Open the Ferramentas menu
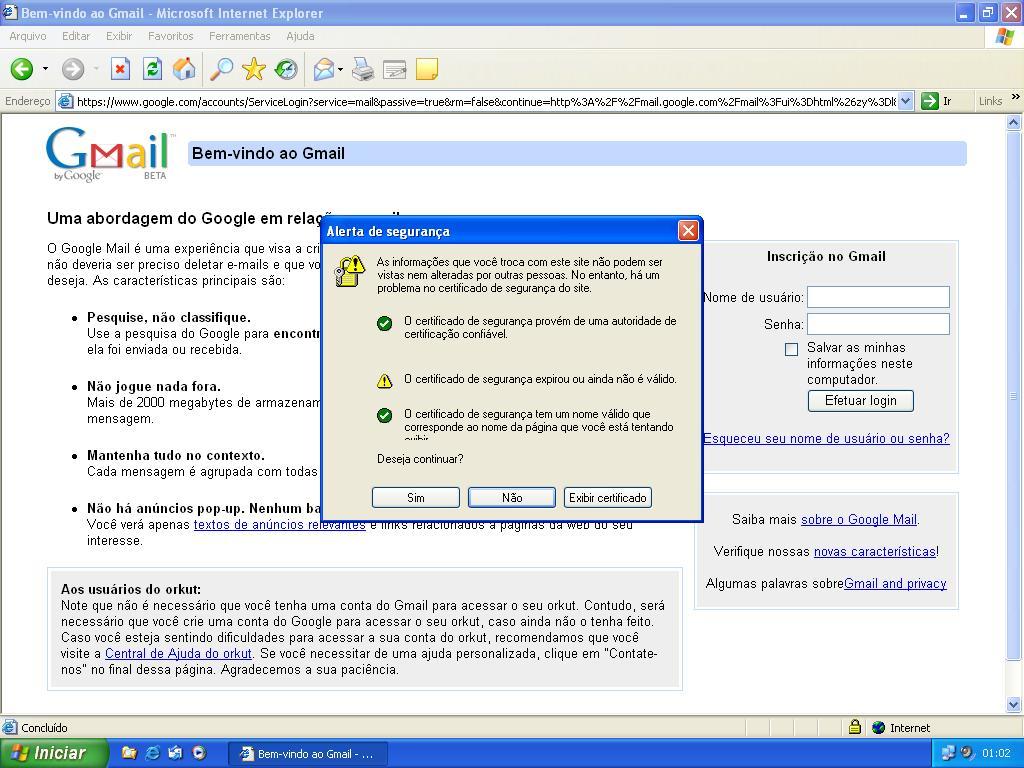1024x768 pixels. (x=239, y=36)
